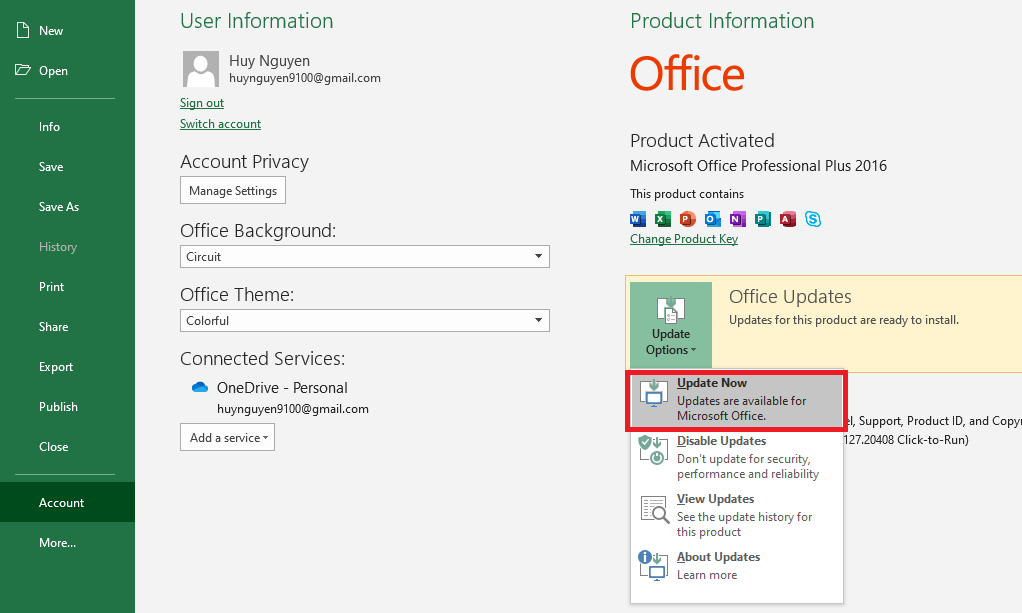Click the Excel application icon
The height and width of the screenshot is (613, 1022).
(x=662, y=219)
